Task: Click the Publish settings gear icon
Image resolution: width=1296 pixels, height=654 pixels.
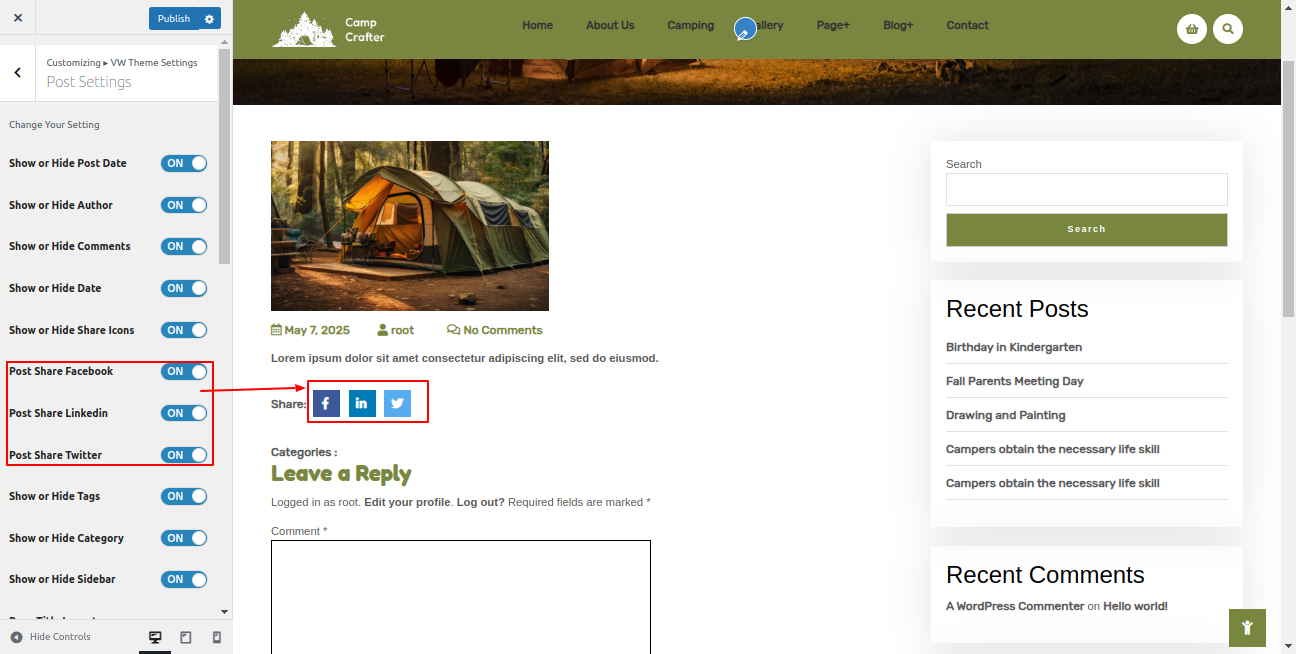Action: coord(209,19)
